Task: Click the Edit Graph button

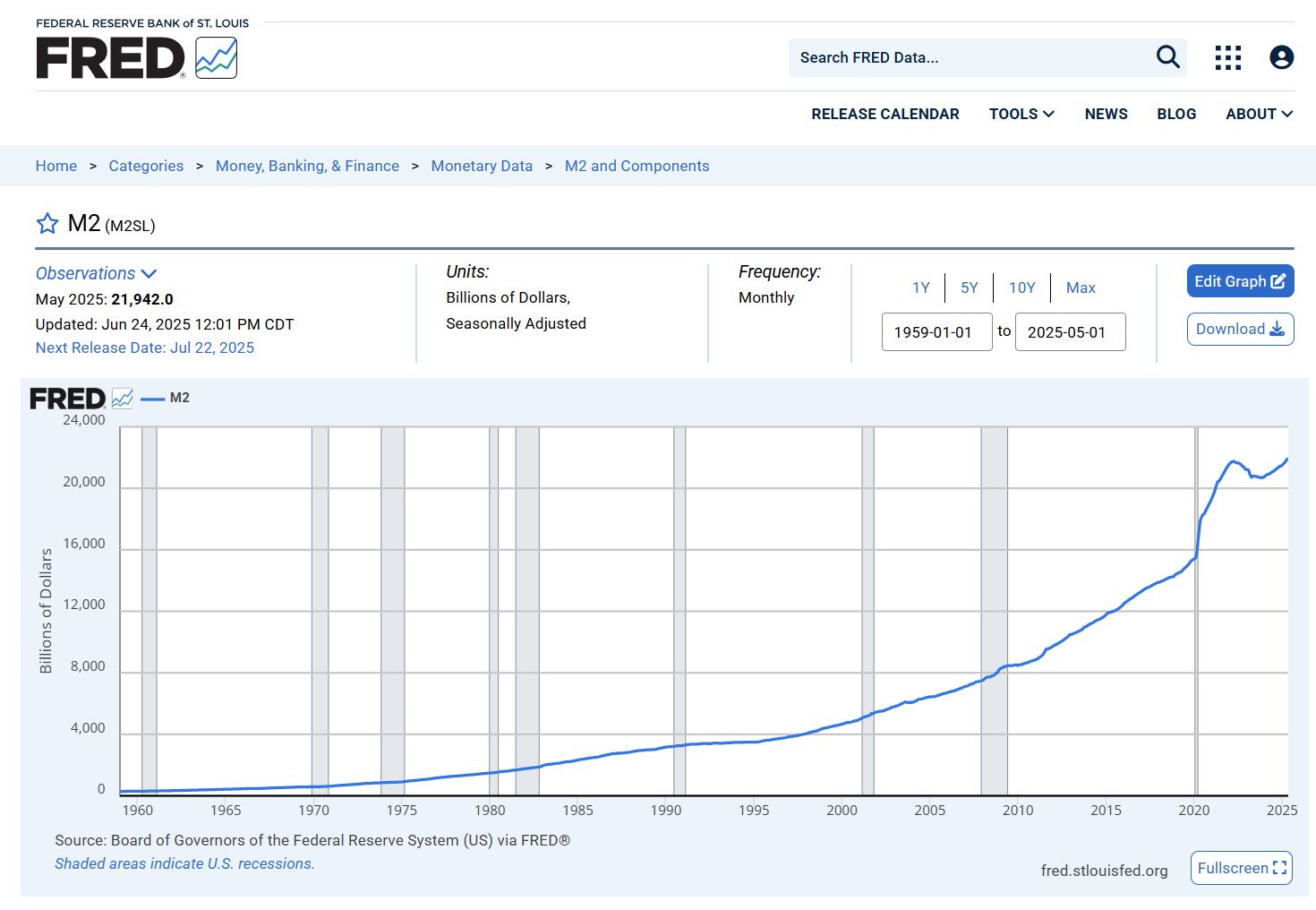Action: [x=1241, y=281]
